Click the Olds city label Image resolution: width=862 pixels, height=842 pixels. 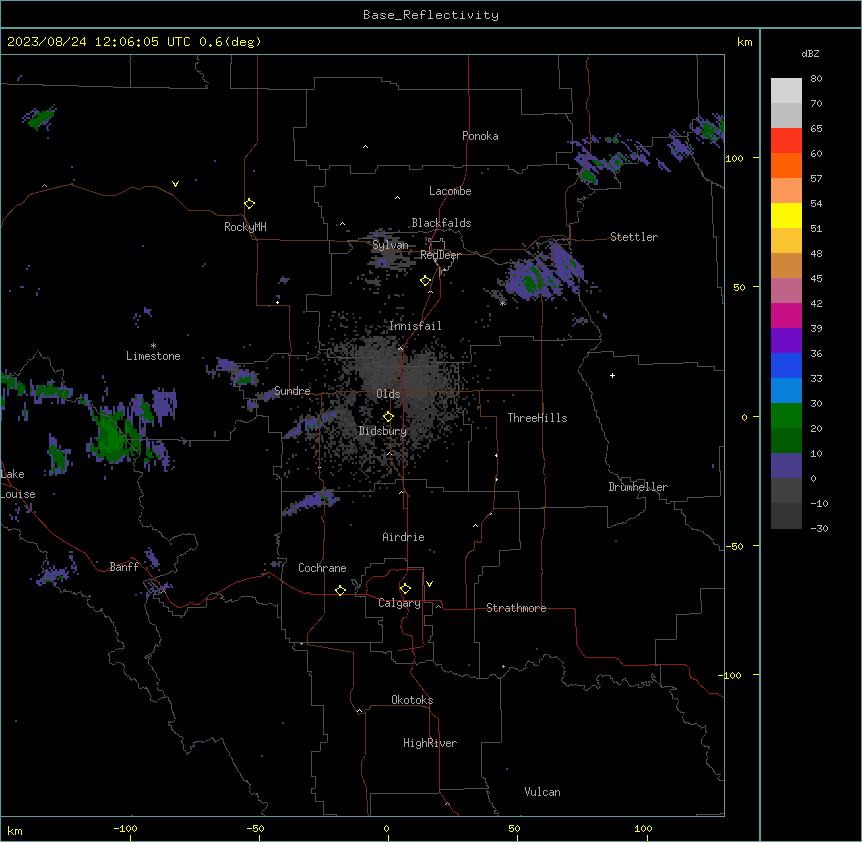tap(388, 394)
